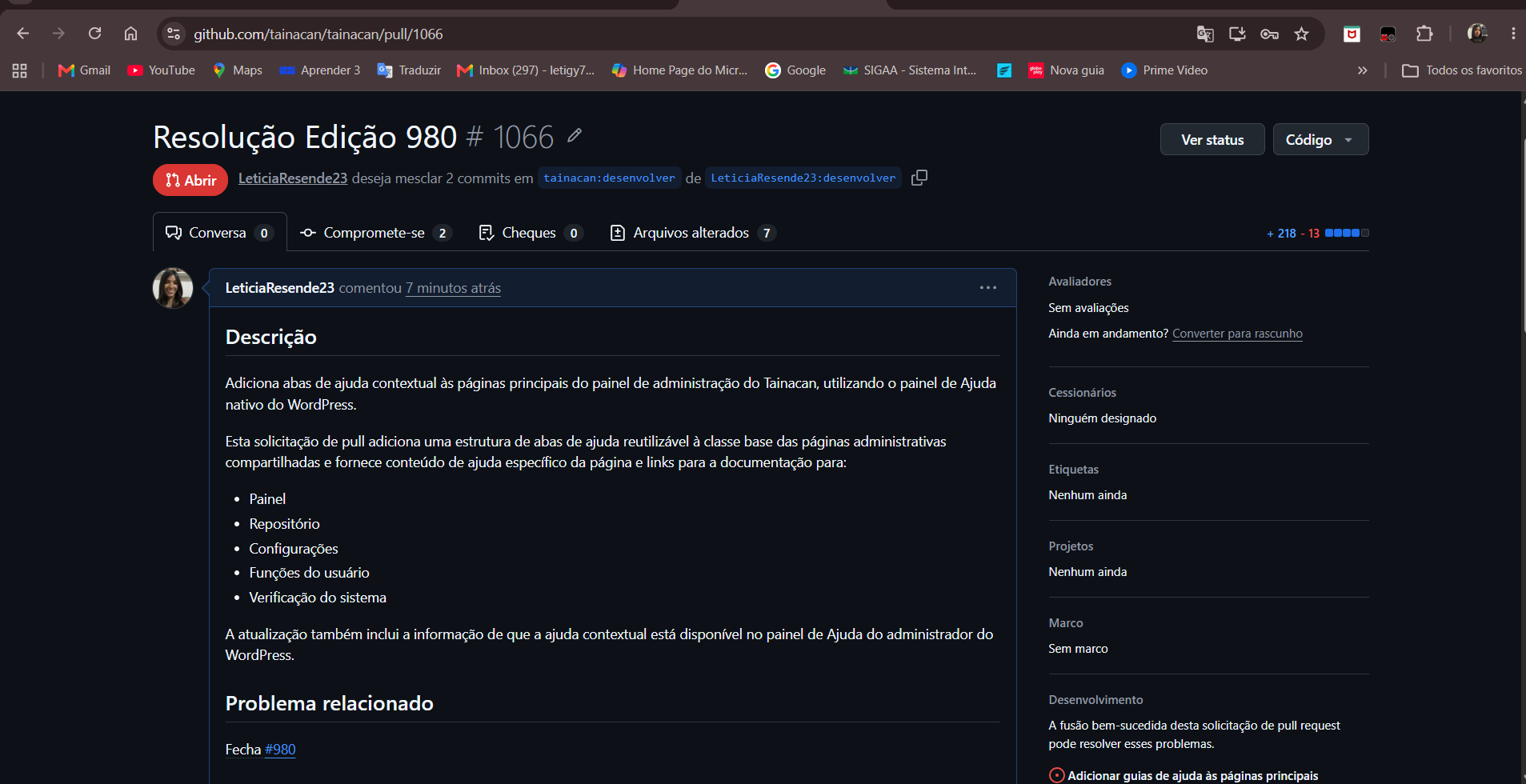Open Todos os favoritos folder
The width and height of the screenshot is (1526, 784).
[x=1462, y=70]
